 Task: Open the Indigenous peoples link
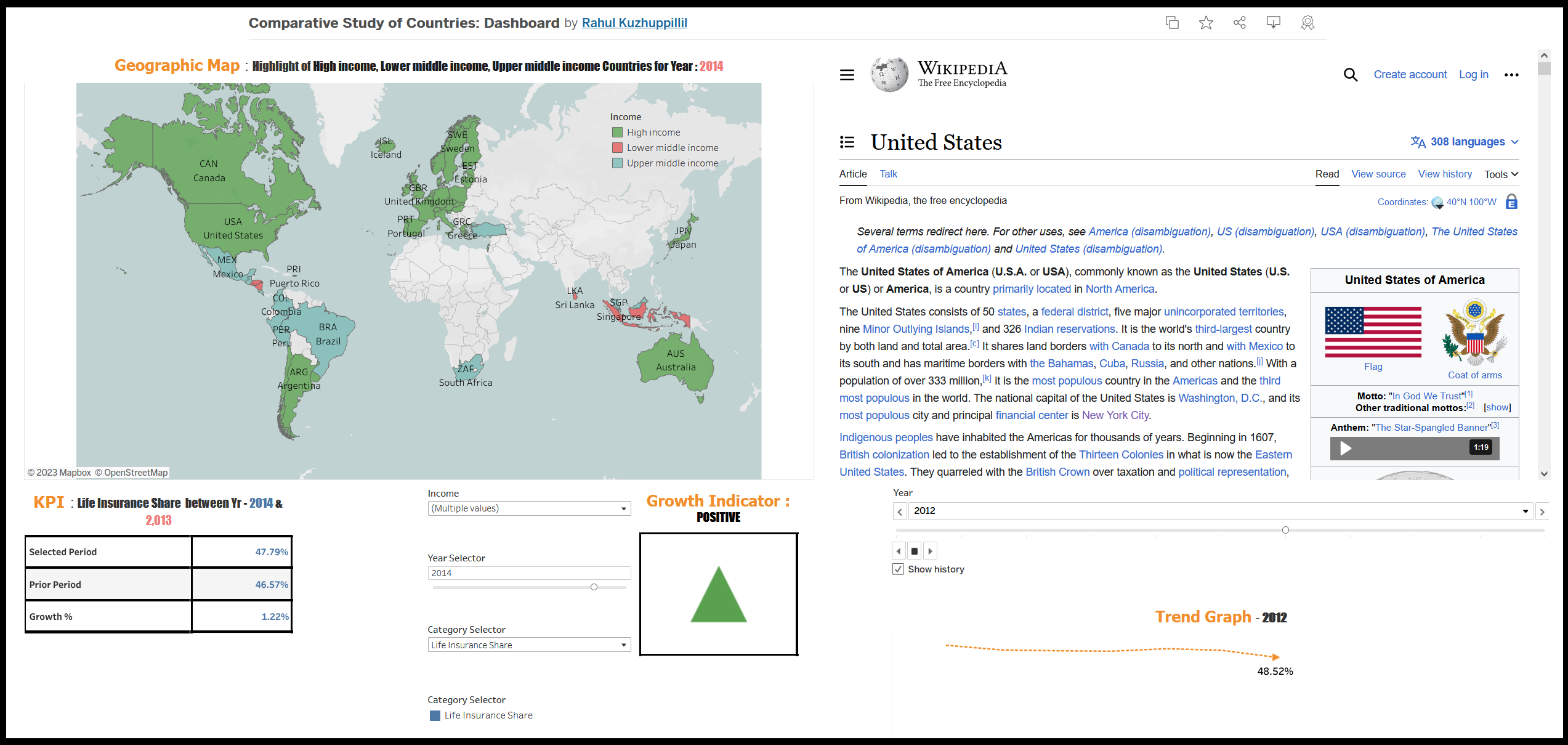pyautogui.click(x=886, y=438)
